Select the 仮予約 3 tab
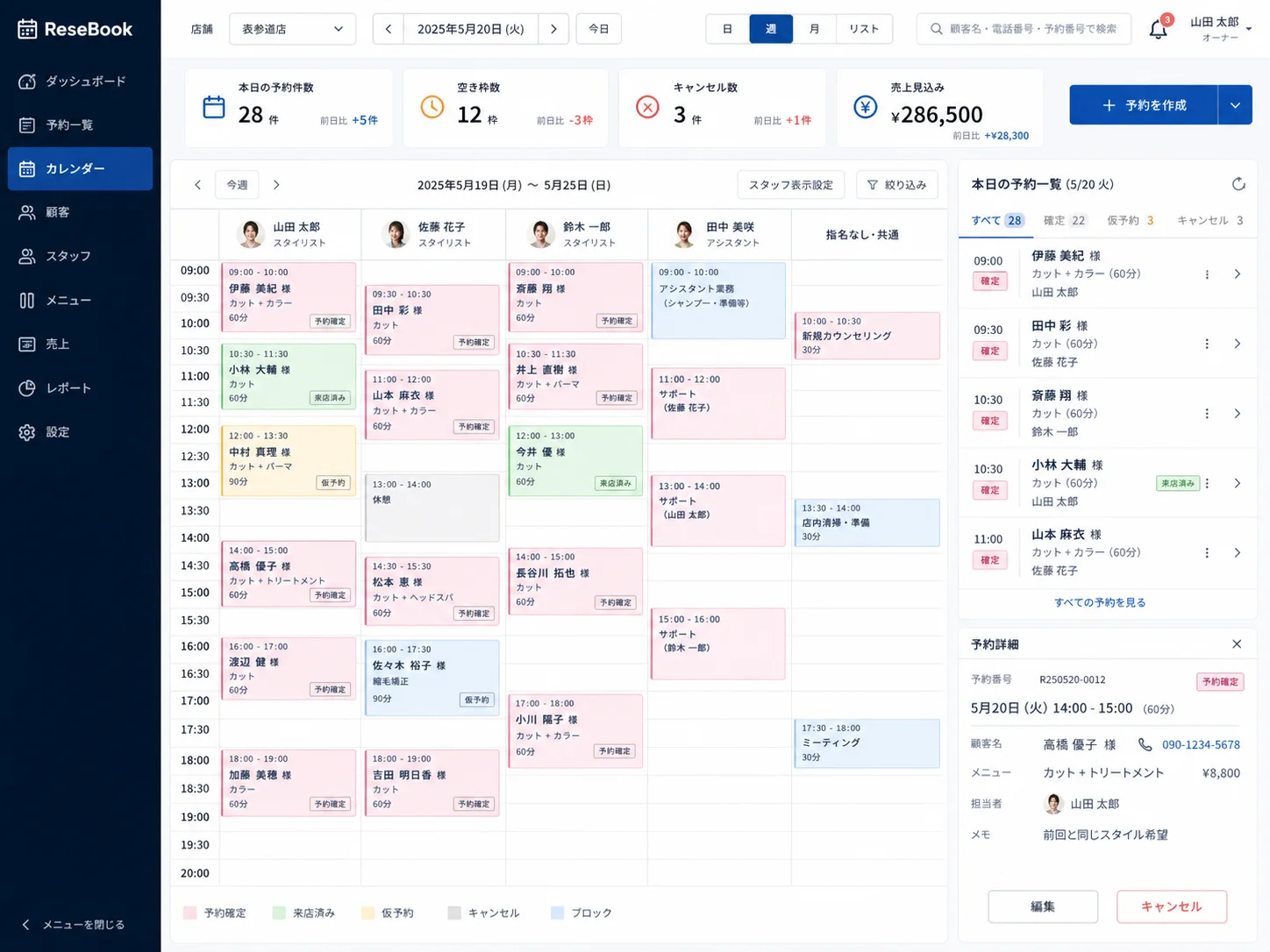Image resolution: width=1270 pixels, height=952 pixels. pyautogui.click(x=1131, y=221)
